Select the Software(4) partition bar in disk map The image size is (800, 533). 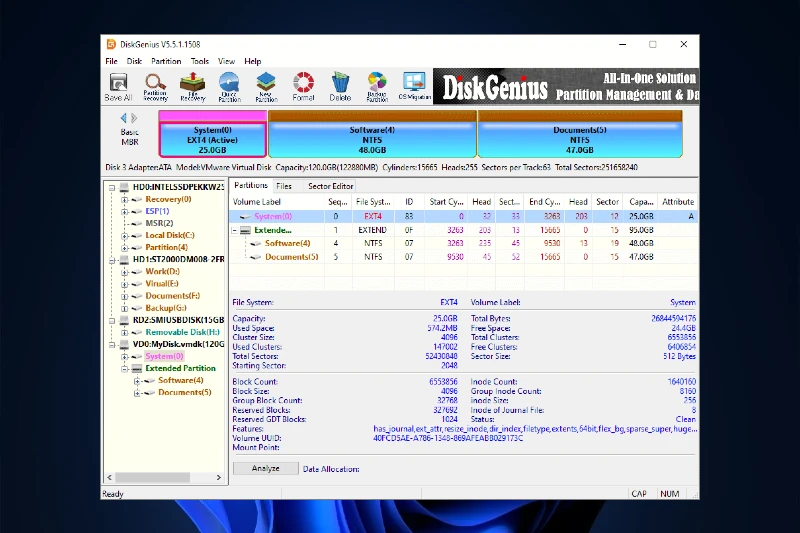point(371,136)
